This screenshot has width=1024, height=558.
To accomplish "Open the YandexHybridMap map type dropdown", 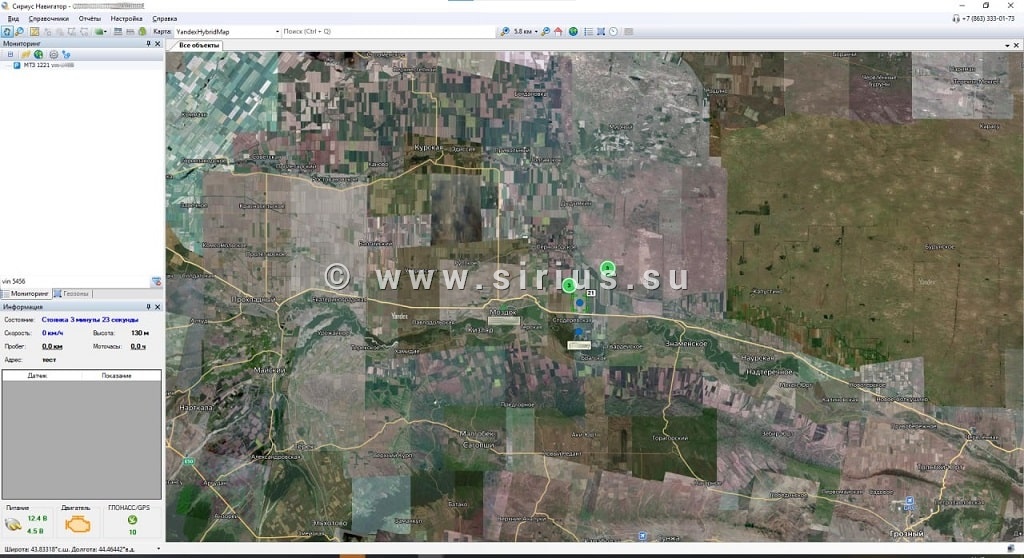I will tap(277, 32).
